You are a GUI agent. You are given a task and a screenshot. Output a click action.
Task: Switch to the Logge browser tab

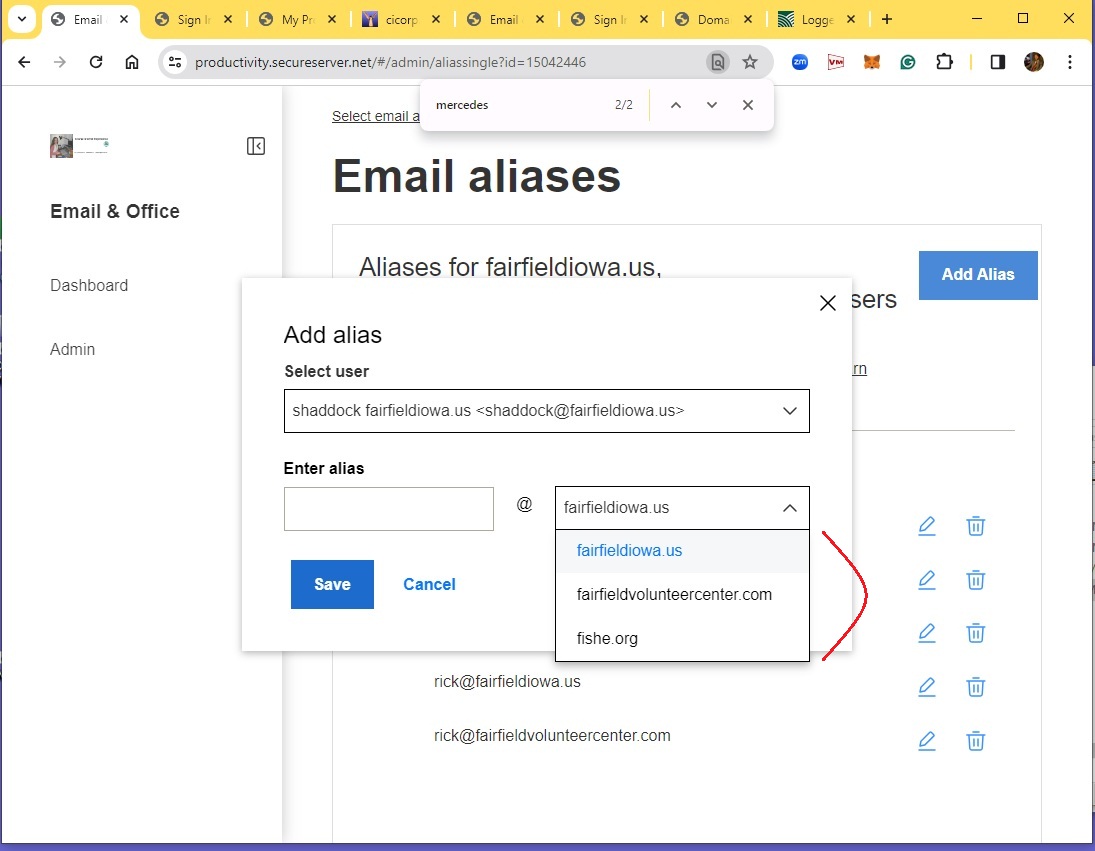tap(810, 20)
